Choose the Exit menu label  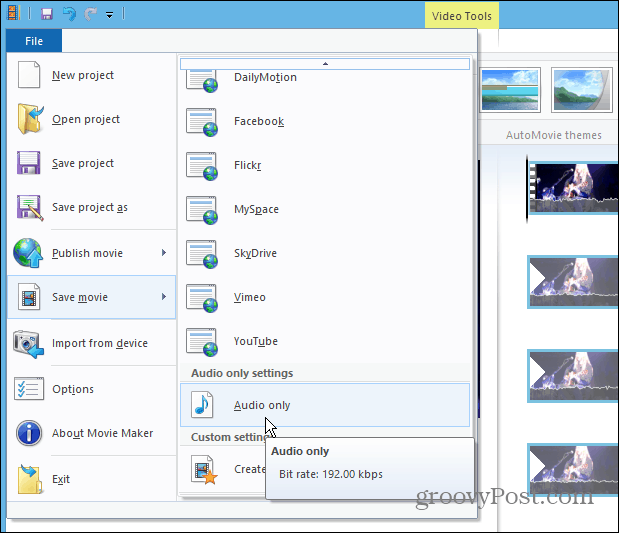click(x=61, y=479)
